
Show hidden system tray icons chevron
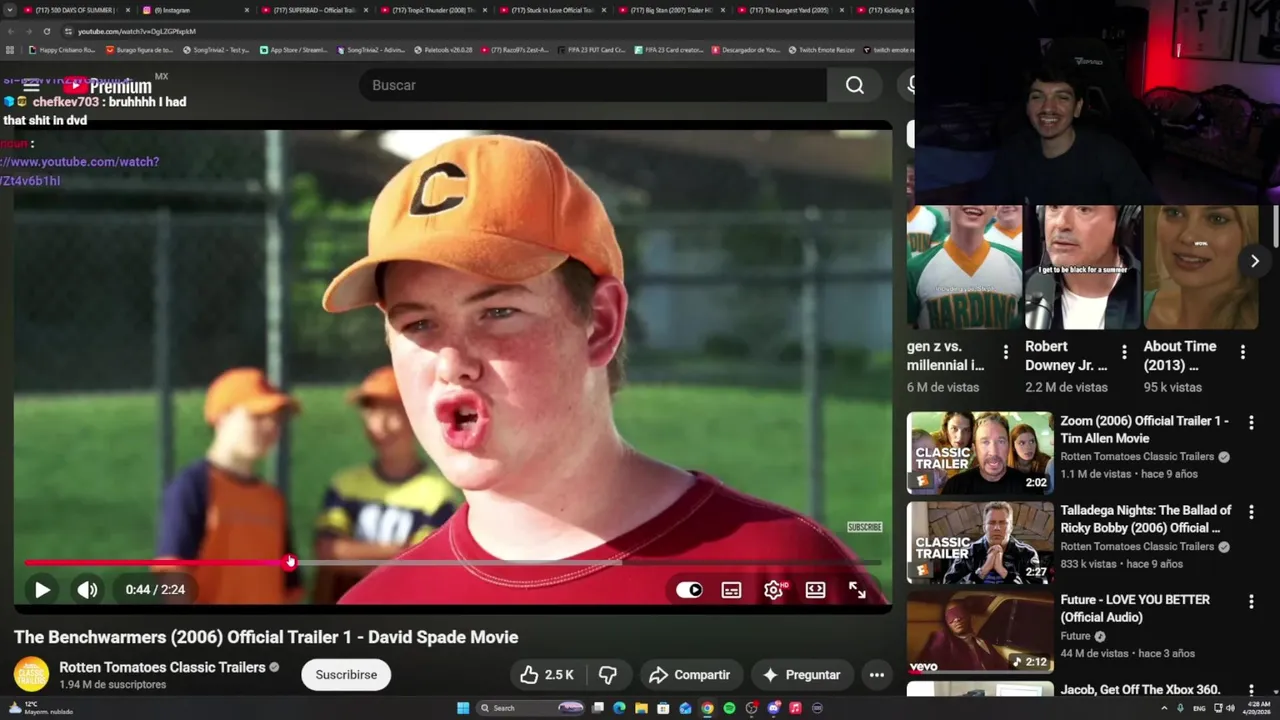(x=1164, y=708)
